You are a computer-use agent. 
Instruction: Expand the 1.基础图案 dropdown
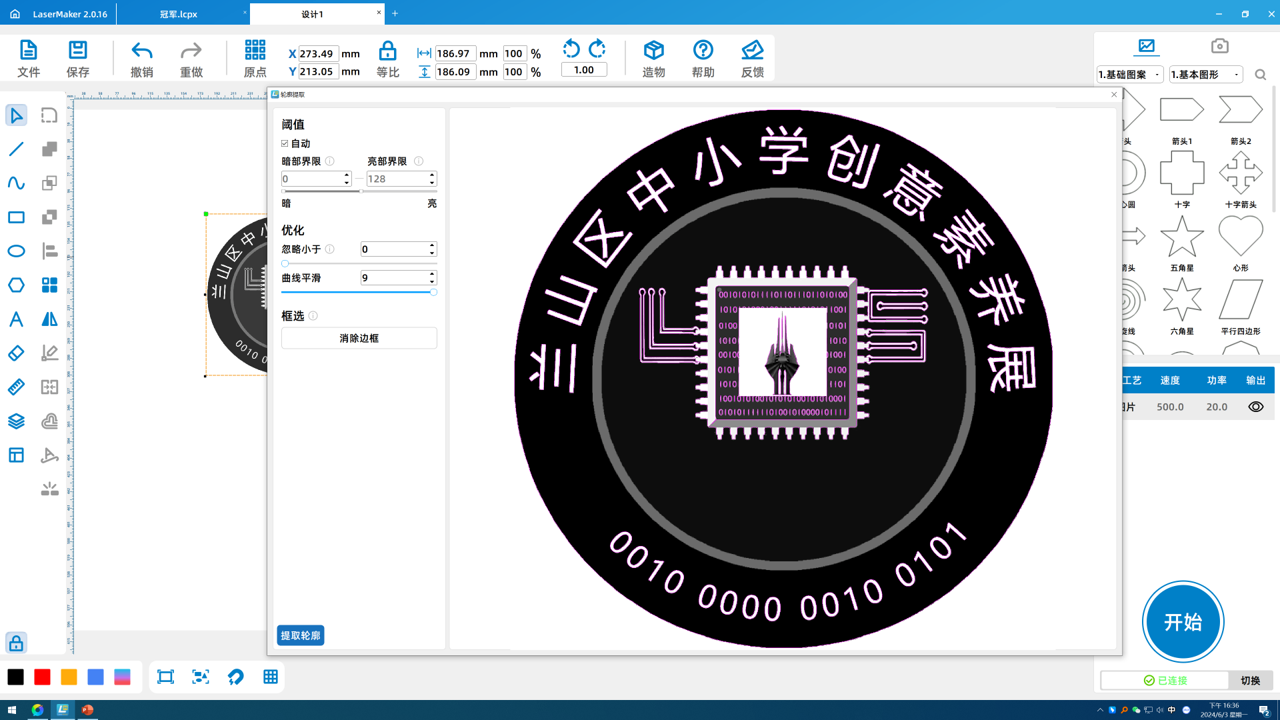[x=1130, y=75]
